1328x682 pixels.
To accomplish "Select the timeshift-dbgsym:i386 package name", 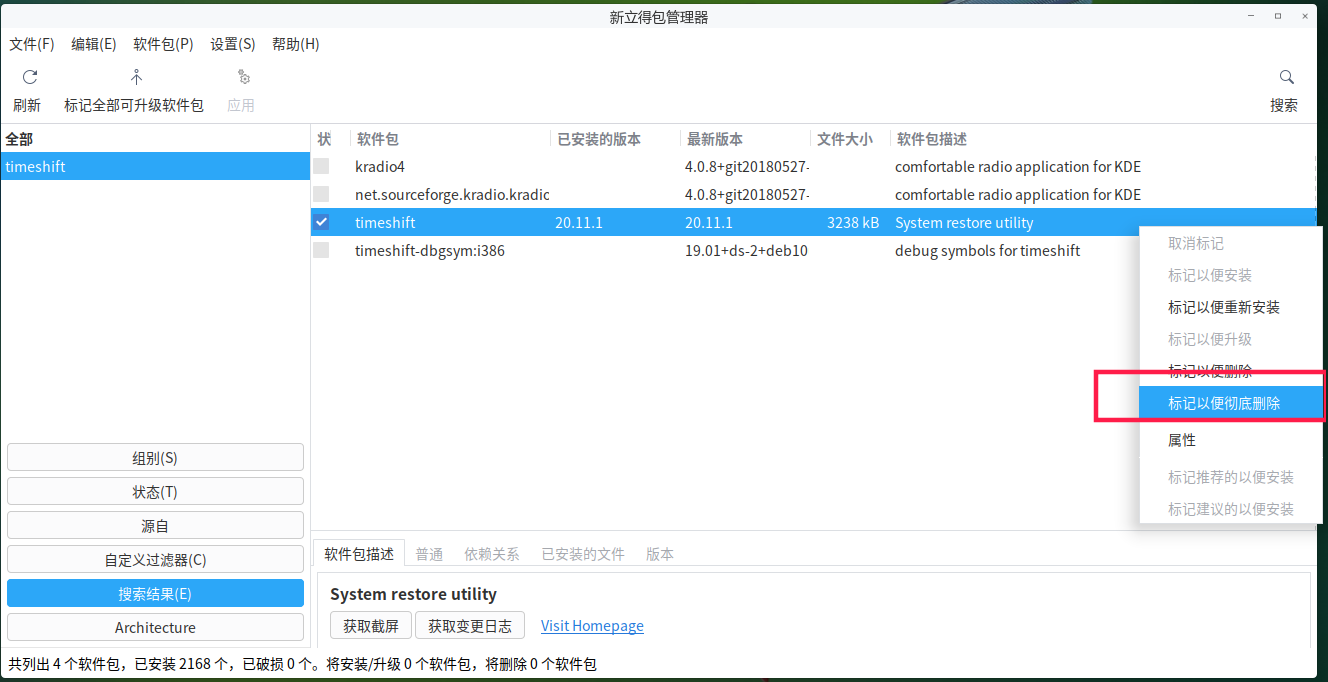I will pyautogui.click(x=430, y=251).
